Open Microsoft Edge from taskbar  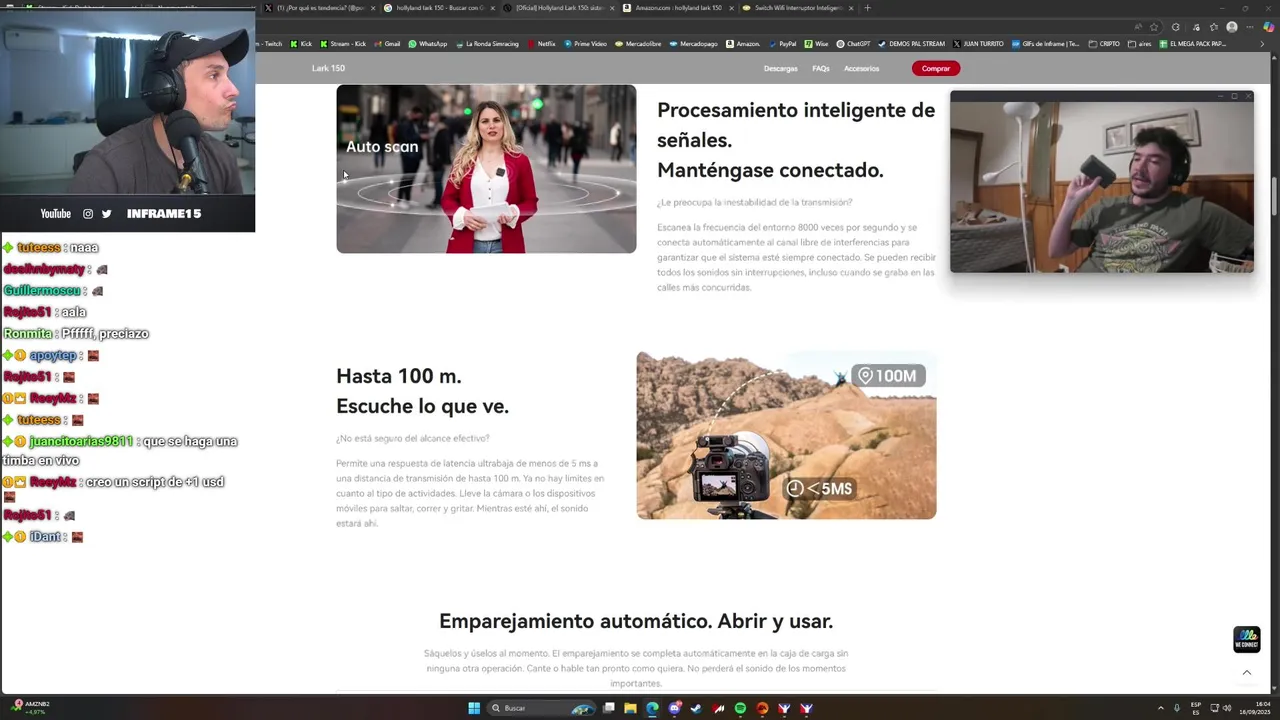[x=652, y=708]
